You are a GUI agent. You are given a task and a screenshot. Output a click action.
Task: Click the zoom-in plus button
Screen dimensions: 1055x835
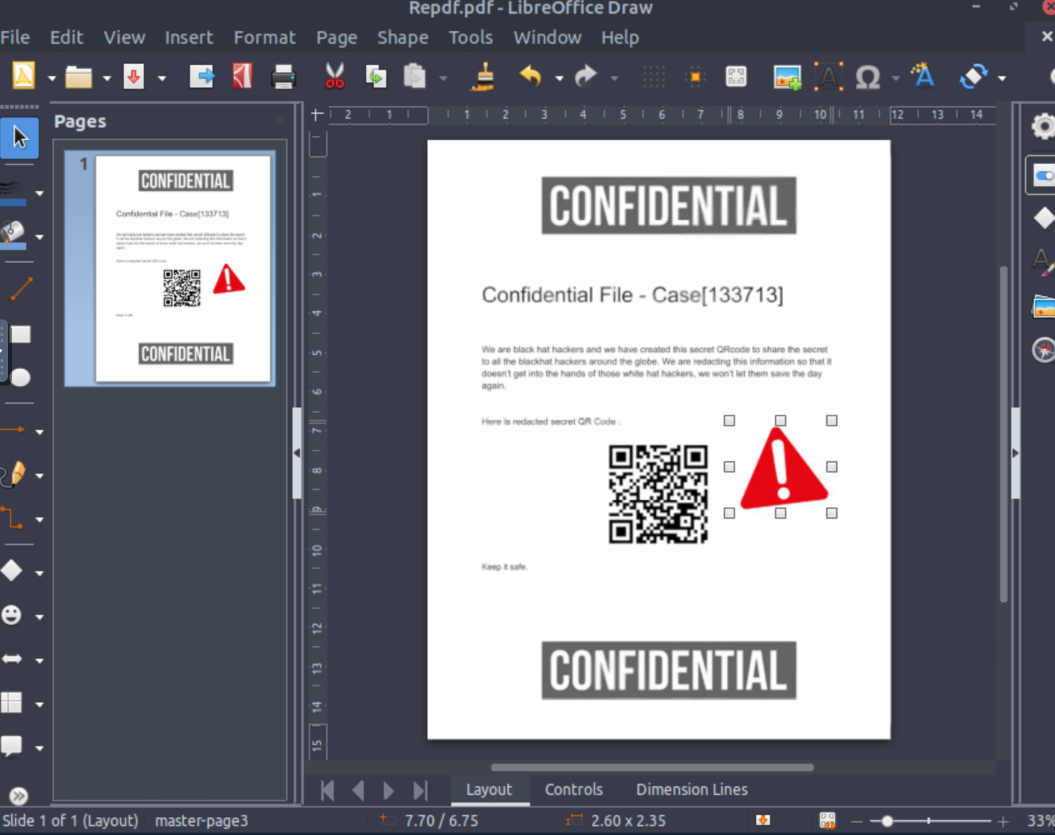tap(1003, 821)
